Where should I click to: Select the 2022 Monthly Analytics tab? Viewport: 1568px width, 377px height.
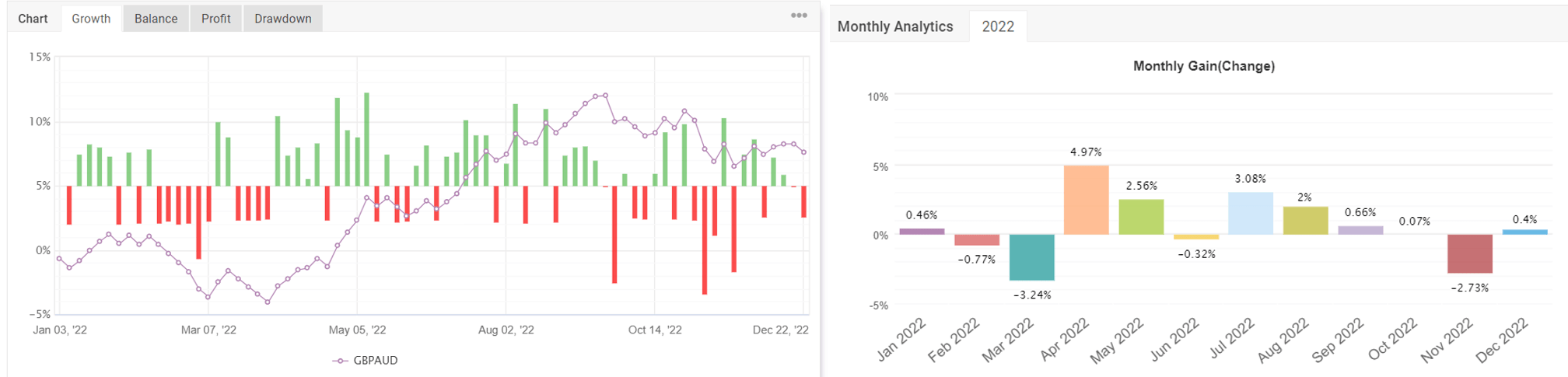pos(998,26)
